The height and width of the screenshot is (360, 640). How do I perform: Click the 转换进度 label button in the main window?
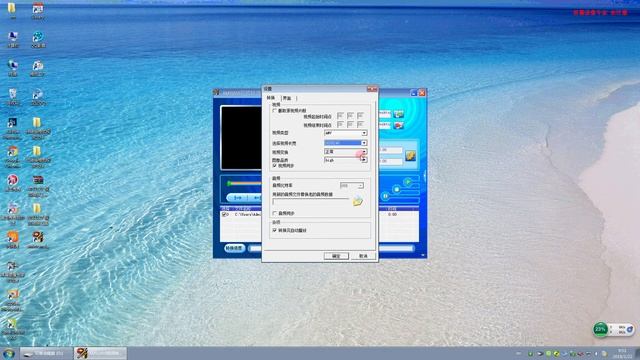point(234,248)
